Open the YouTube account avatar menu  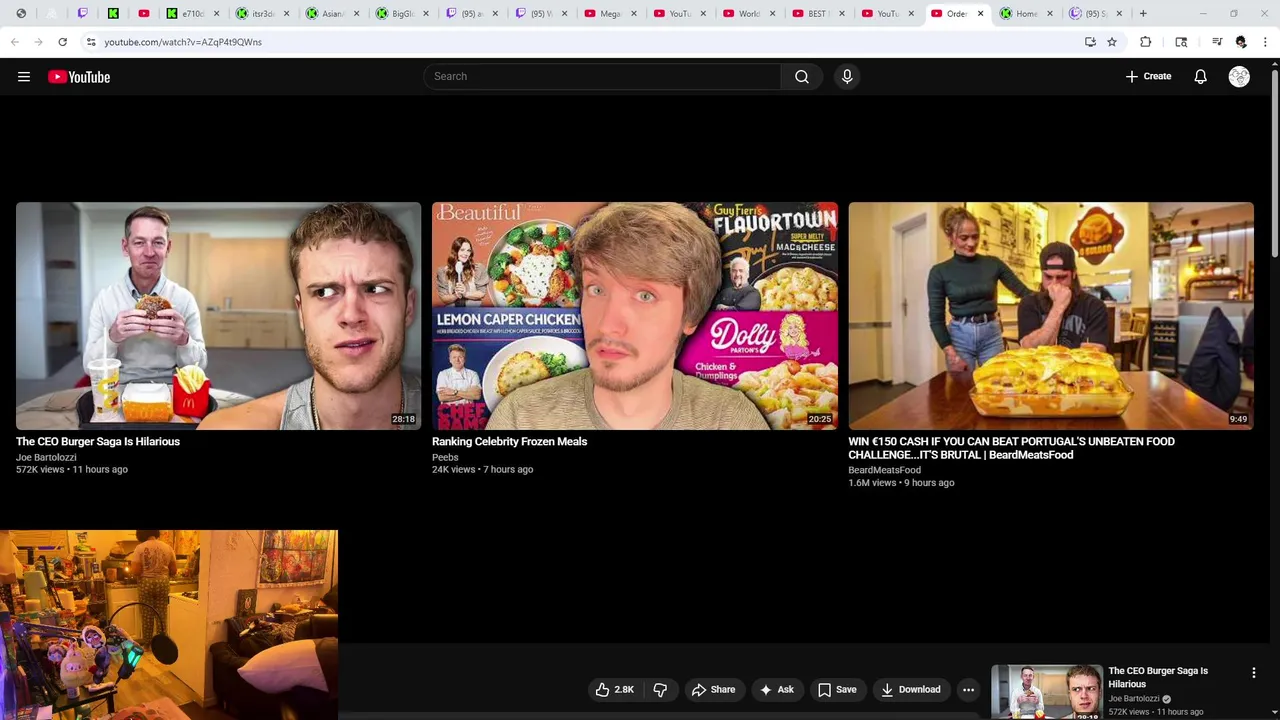click(1239, 77)
